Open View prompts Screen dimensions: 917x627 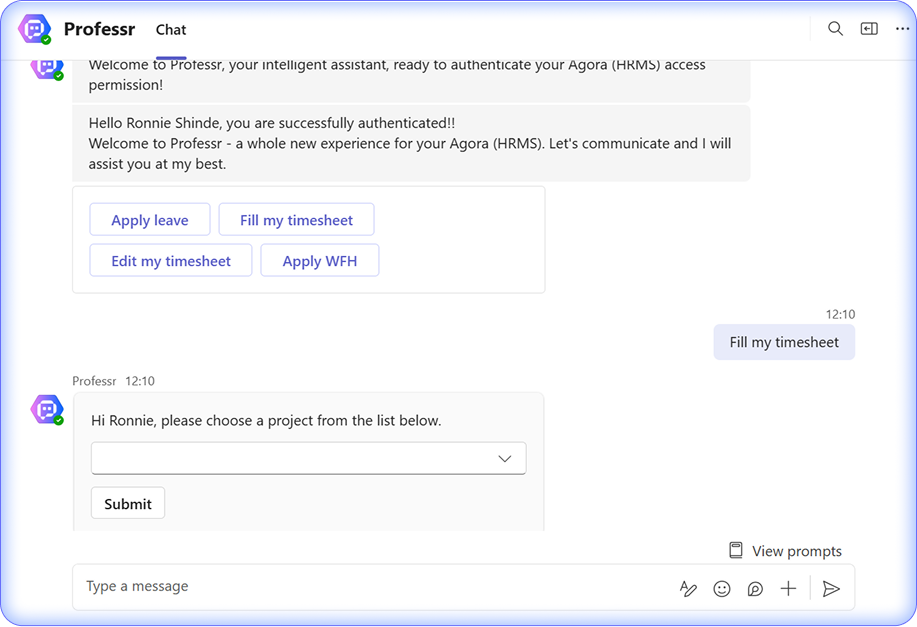click(x=785, y=551)
